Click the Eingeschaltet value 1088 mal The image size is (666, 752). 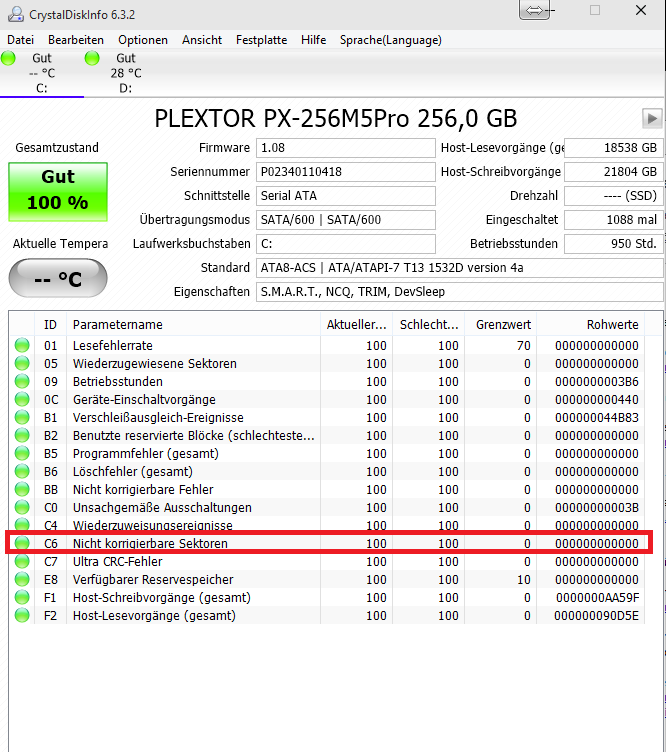(x=614, y=220)
